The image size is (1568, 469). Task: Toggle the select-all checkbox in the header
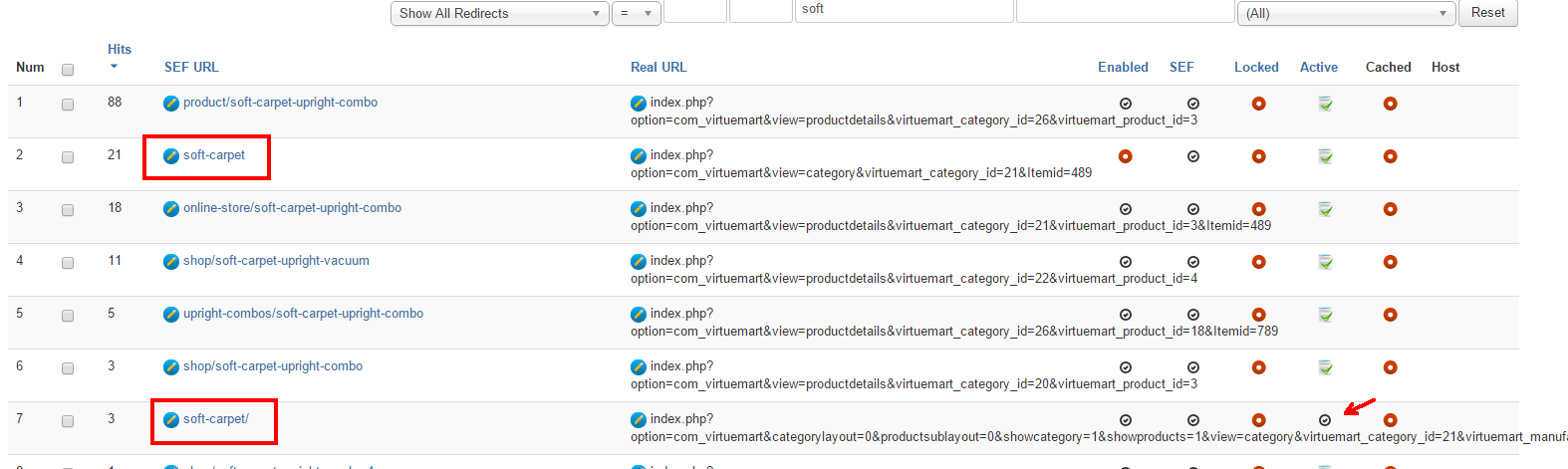(x=68, y=70)
